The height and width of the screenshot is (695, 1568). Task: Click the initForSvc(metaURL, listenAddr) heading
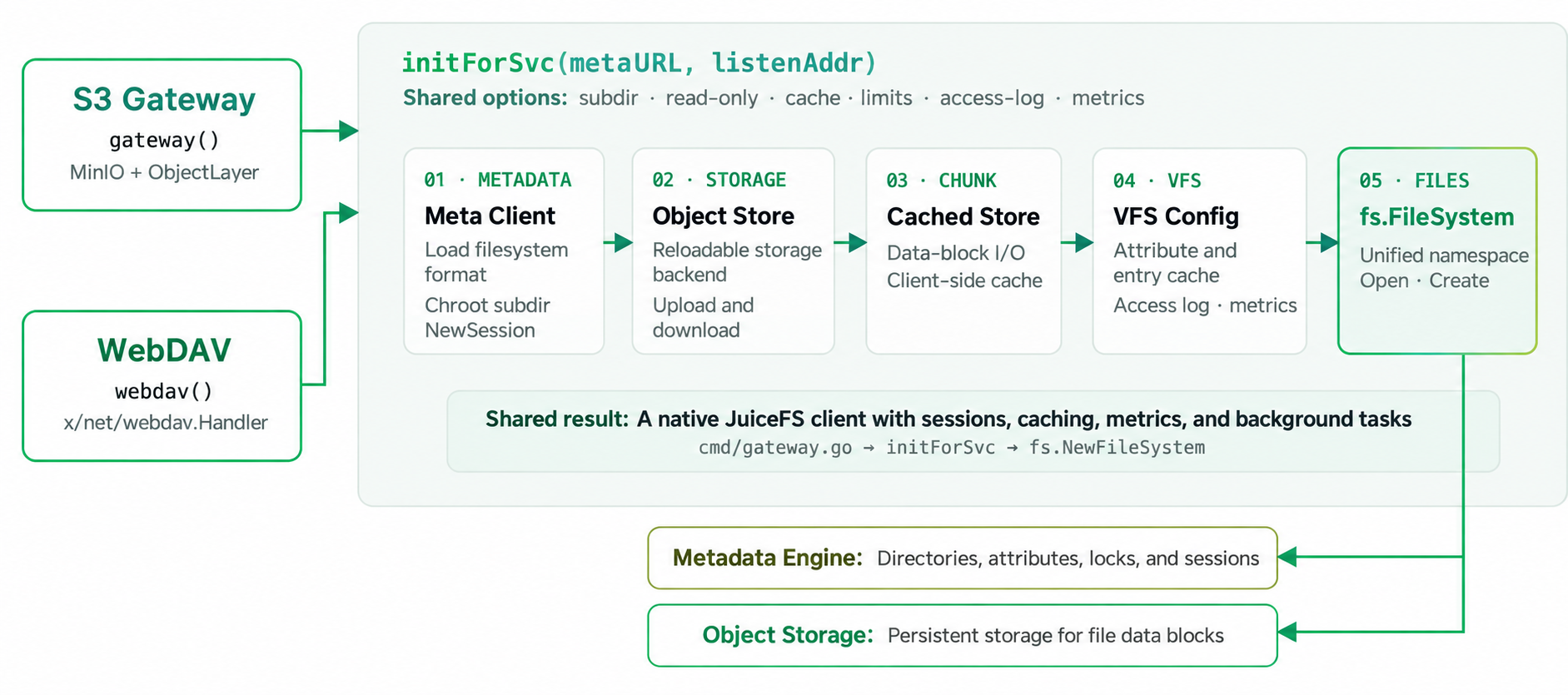pyautogui.click(x=639, y=62)
